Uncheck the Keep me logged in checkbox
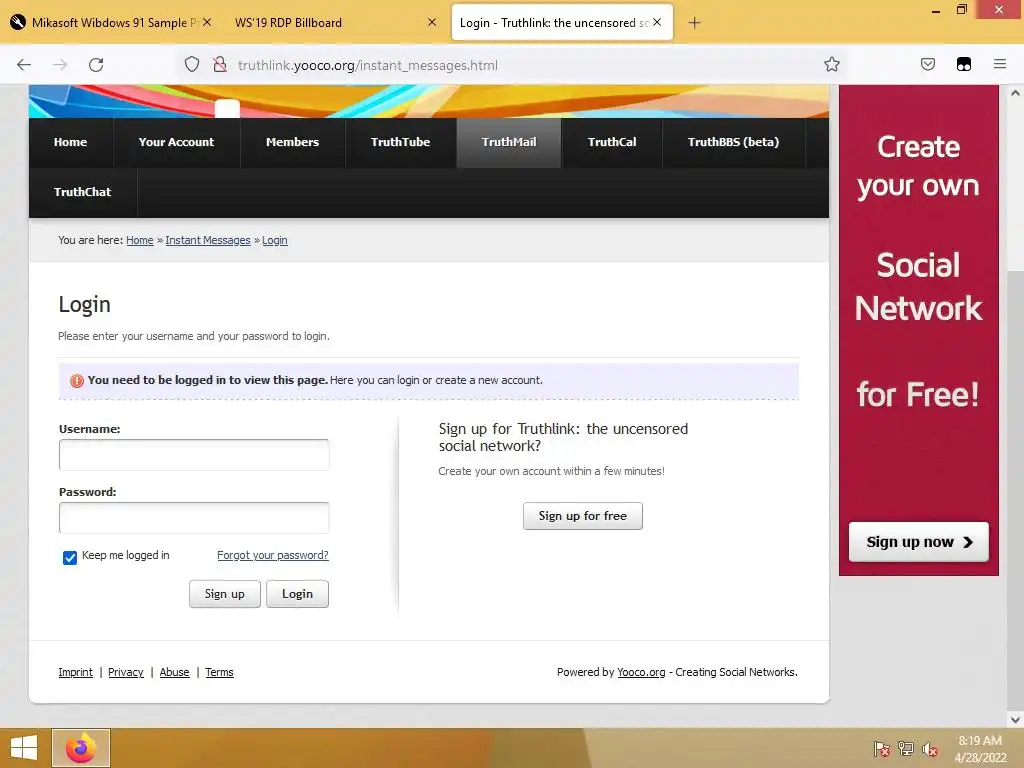The height and width of the screenshot is (768, 1024). point(70,557)
